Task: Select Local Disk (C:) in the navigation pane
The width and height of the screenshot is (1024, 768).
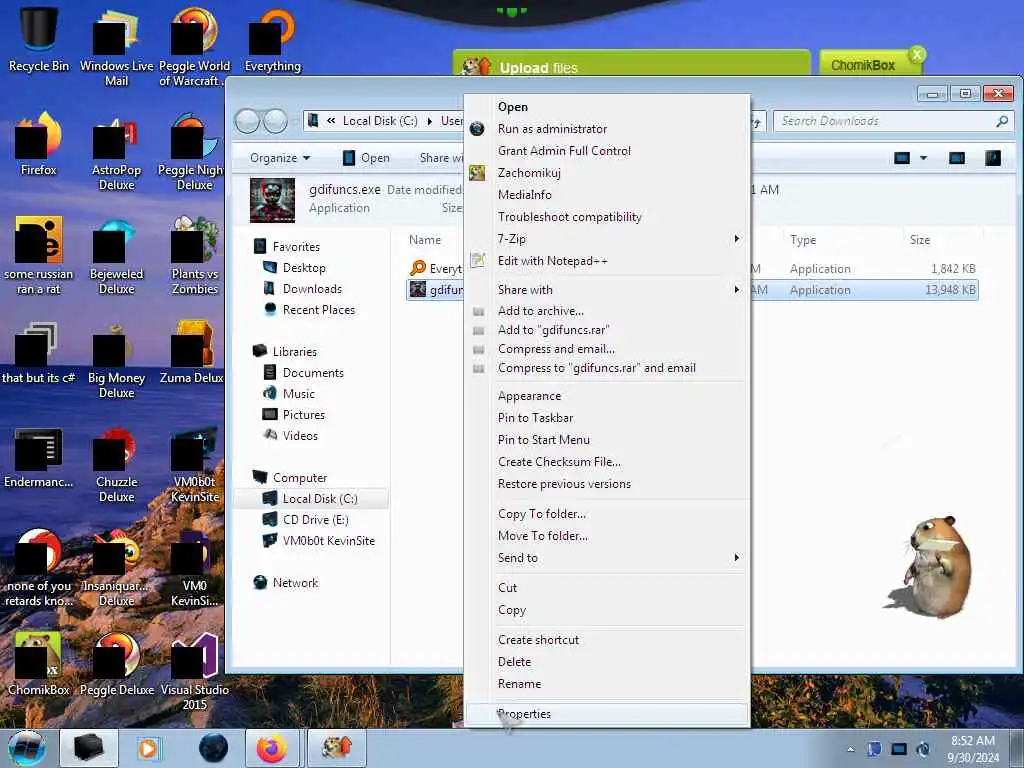Action: point(310,499)
